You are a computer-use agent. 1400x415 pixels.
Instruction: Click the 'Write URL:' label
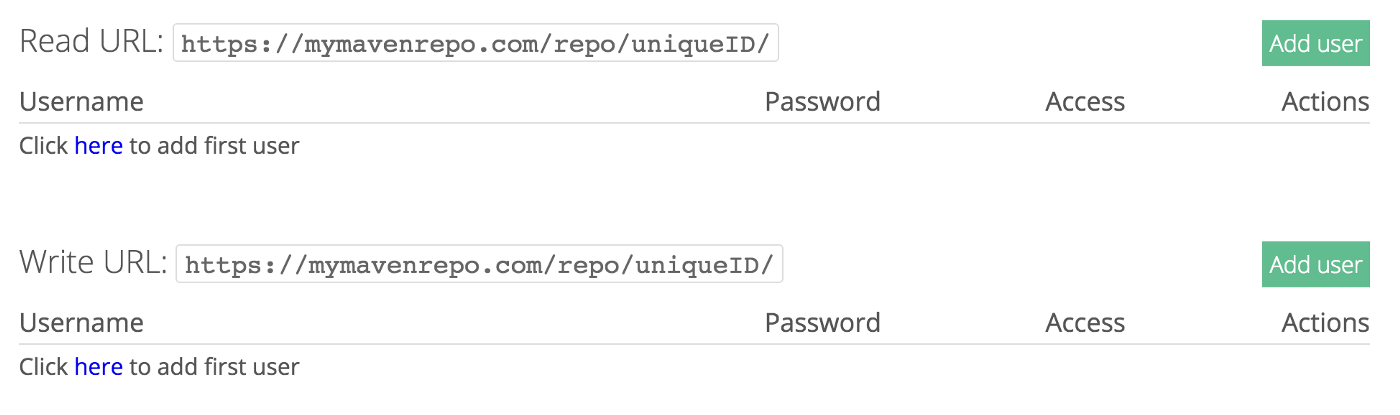pyautogui.click(x=93, y=264)
